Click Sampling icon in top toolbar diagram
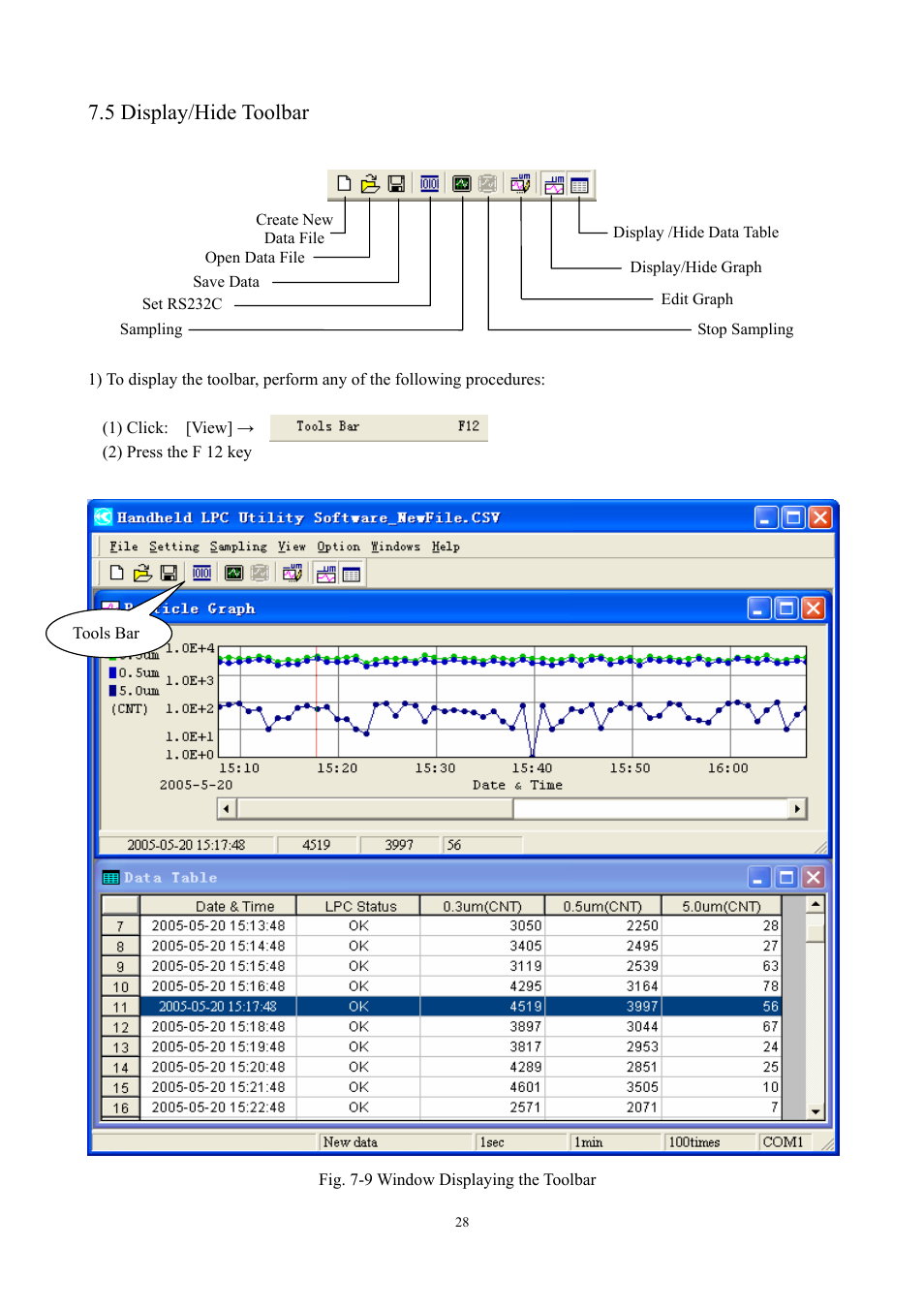Screen dimensions: 924x1309 click(x=462, y=183)
